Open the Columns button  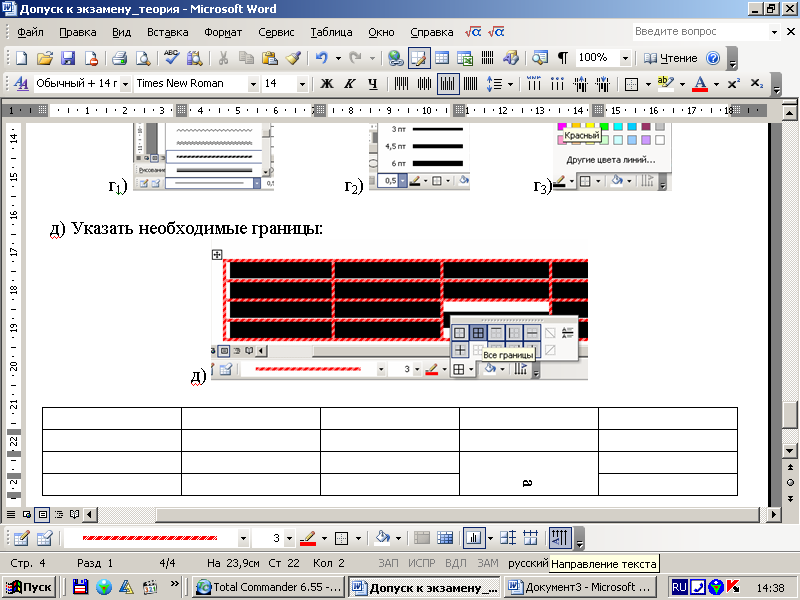point(488,58)
